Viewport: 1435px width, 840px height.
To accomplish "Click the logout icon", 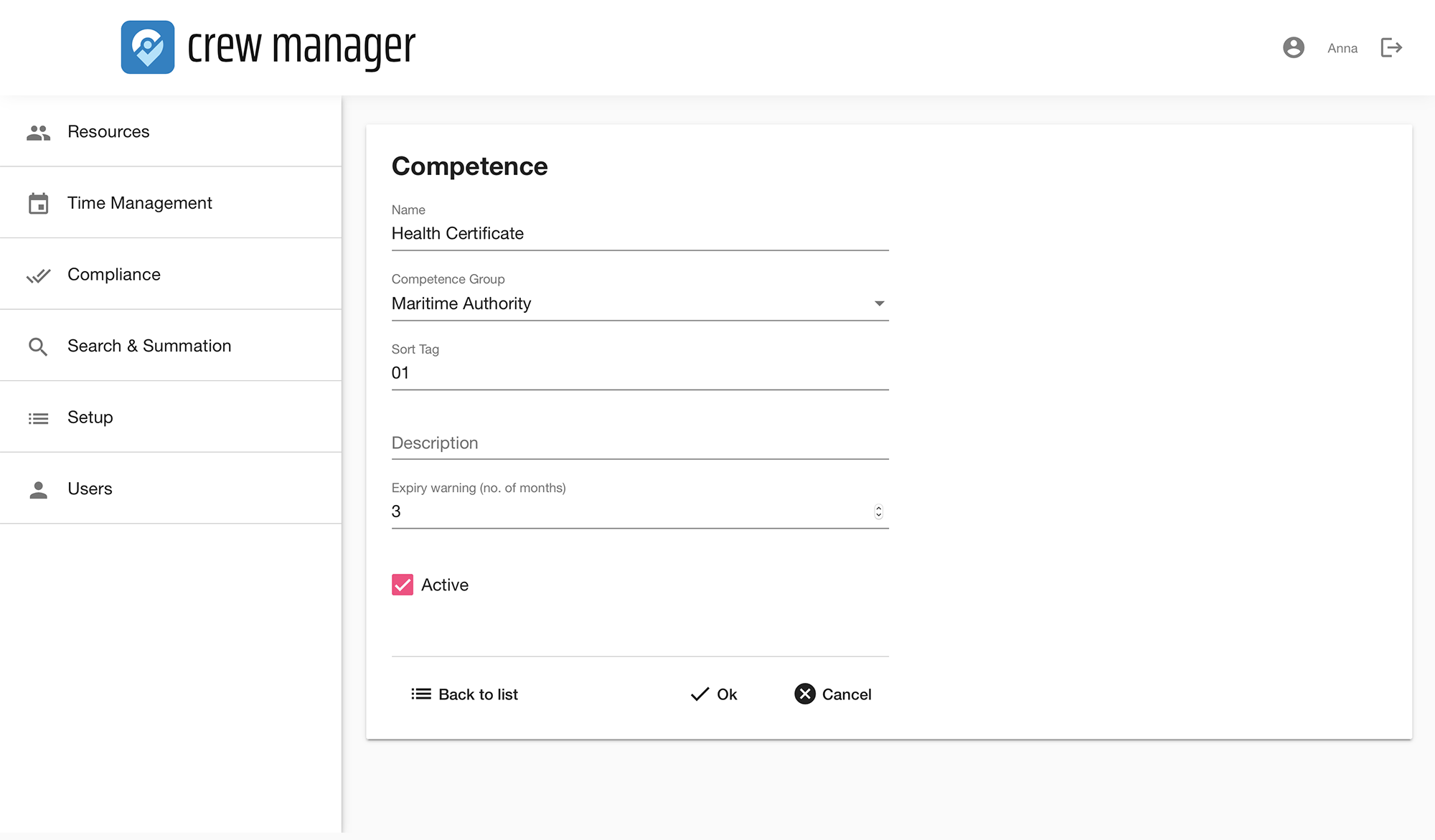I will [x=1391, y=48].
